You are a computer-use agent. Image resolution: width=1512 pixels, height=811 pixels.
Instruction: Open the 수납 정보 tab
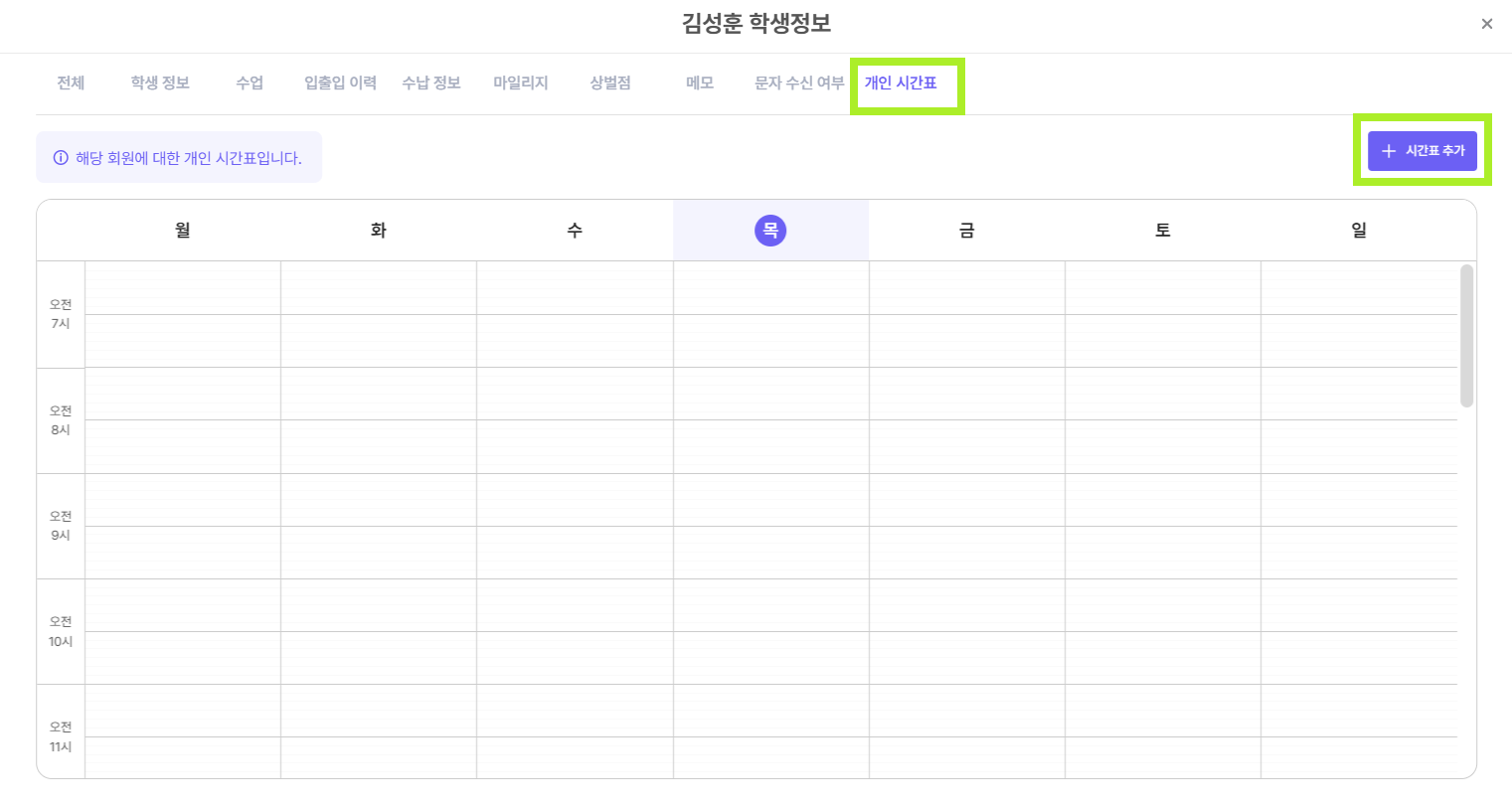point(430,83)
